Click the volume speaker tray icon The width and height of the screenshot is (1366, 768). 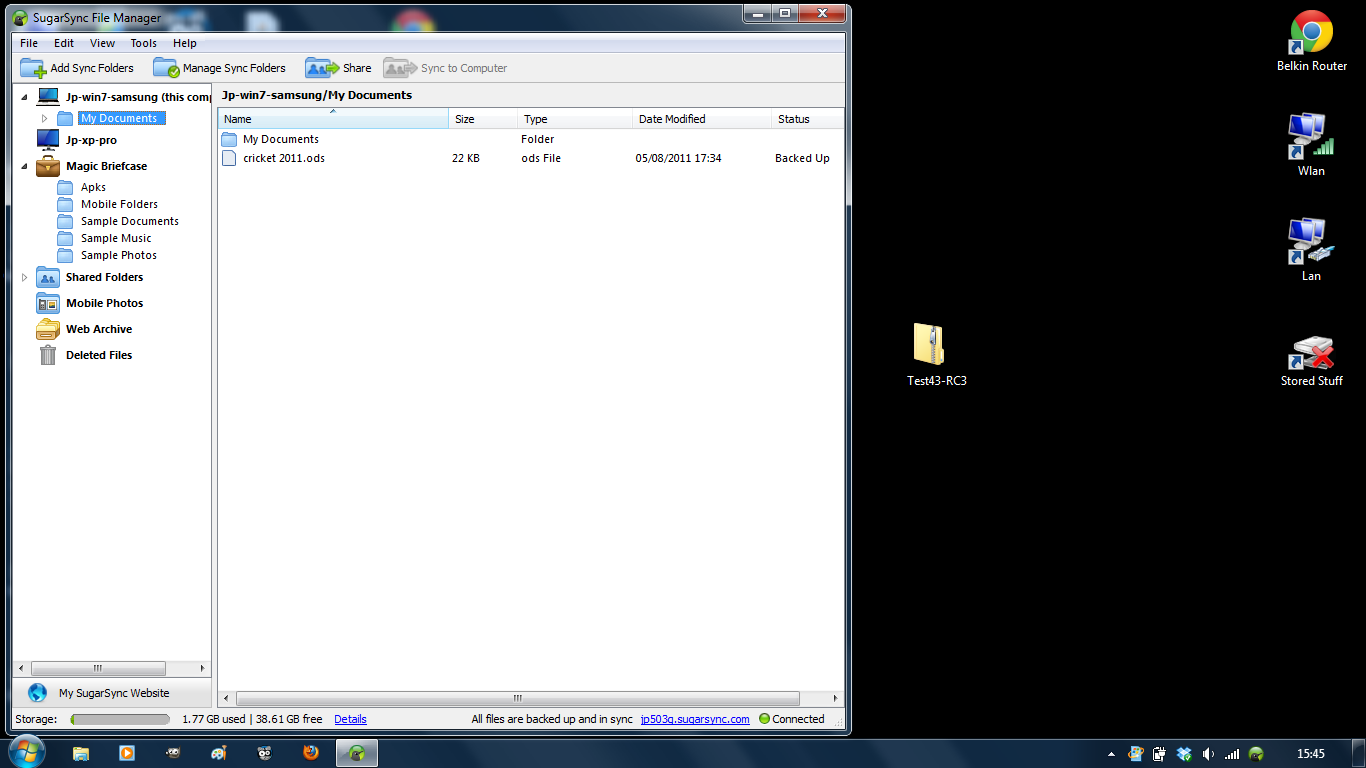click(1208, 754)
